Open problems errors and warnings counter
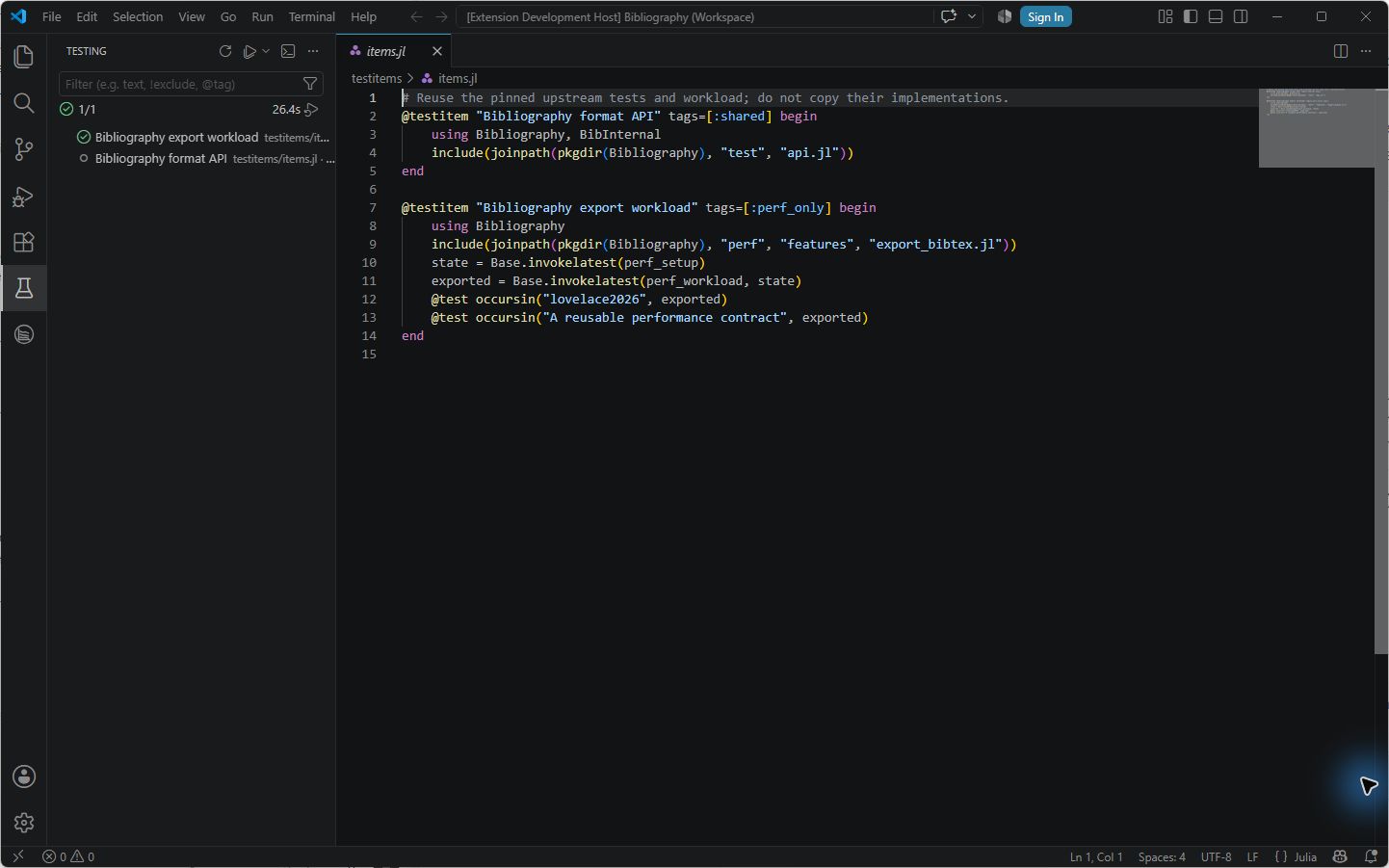The height and width of the screenshot is (868, 1389). point(68,856)
